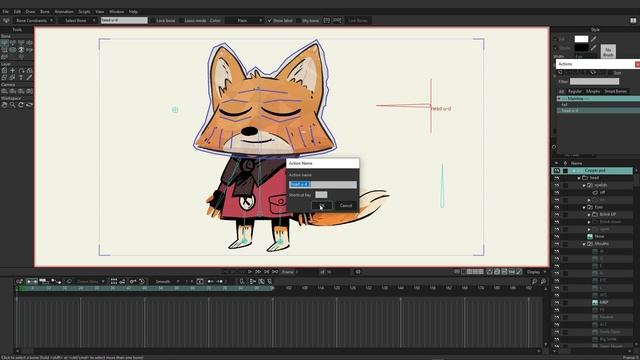Click the new action icon in Actions window

tap(560, 73)
